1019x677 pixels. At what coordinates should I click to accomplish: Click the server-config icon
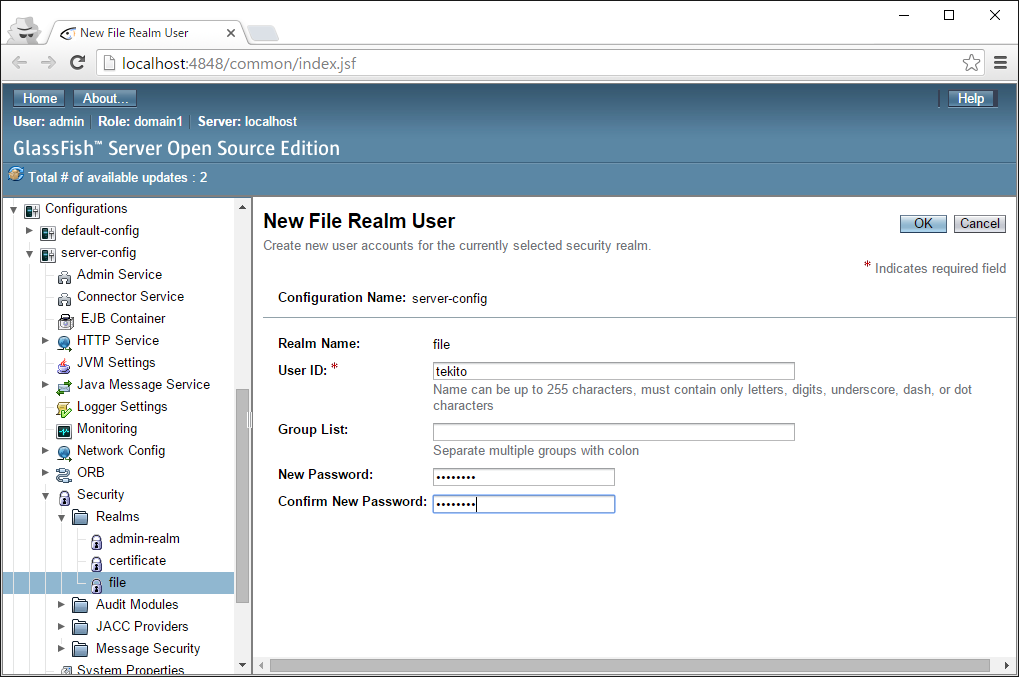(x=47, y=255)
